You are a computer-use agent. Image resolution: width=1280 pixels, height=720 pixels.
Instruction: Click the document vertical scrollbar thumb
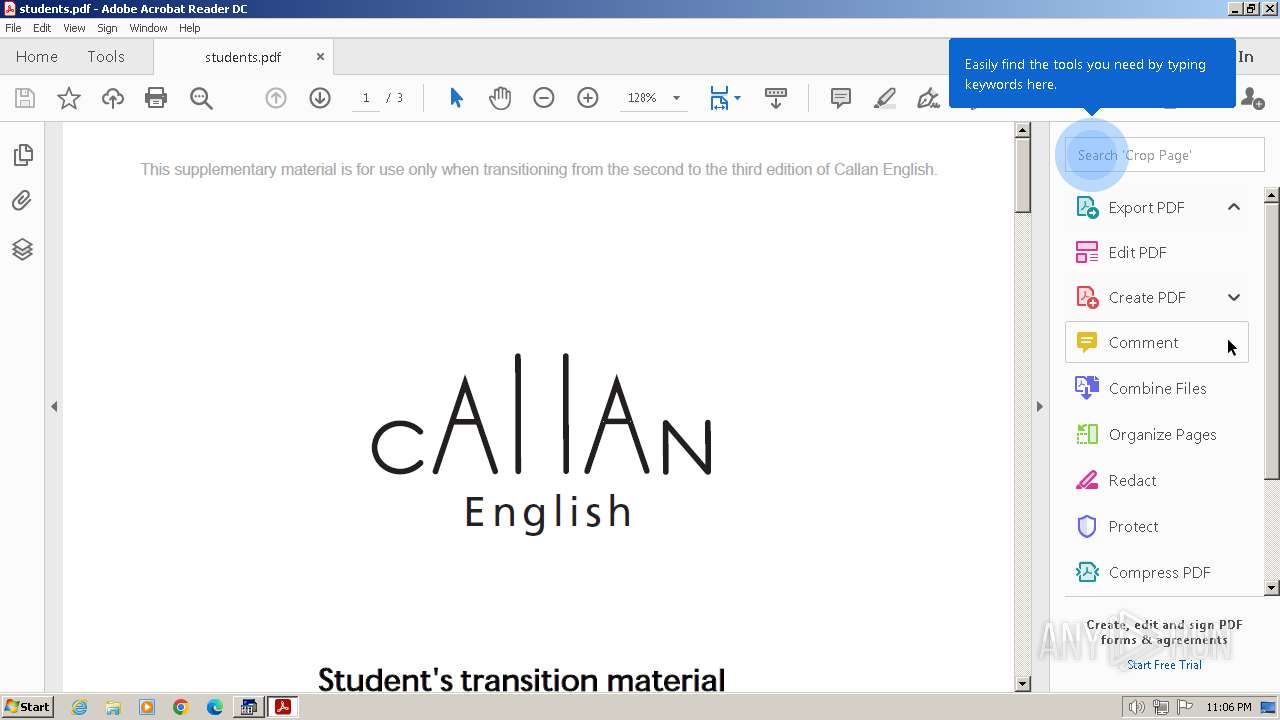pos(1022,174)
